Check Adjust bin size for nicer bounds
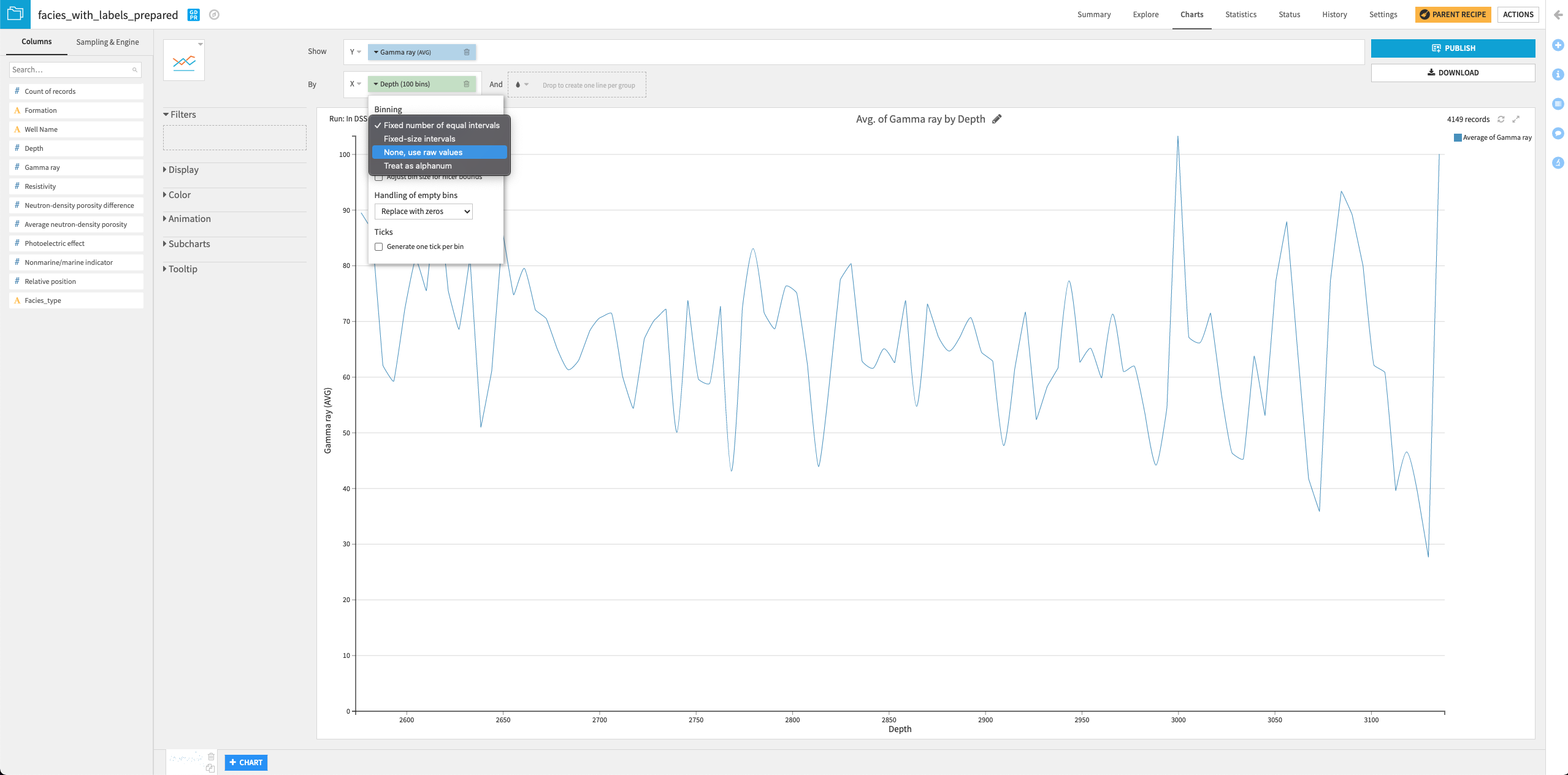This screenshot has height=775, width=1568. 379,177
